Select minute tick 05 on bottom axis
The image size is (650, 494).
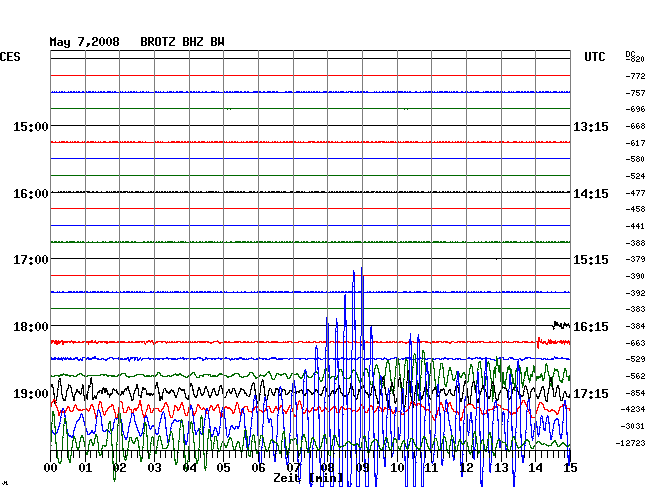(x=224, y=467)
